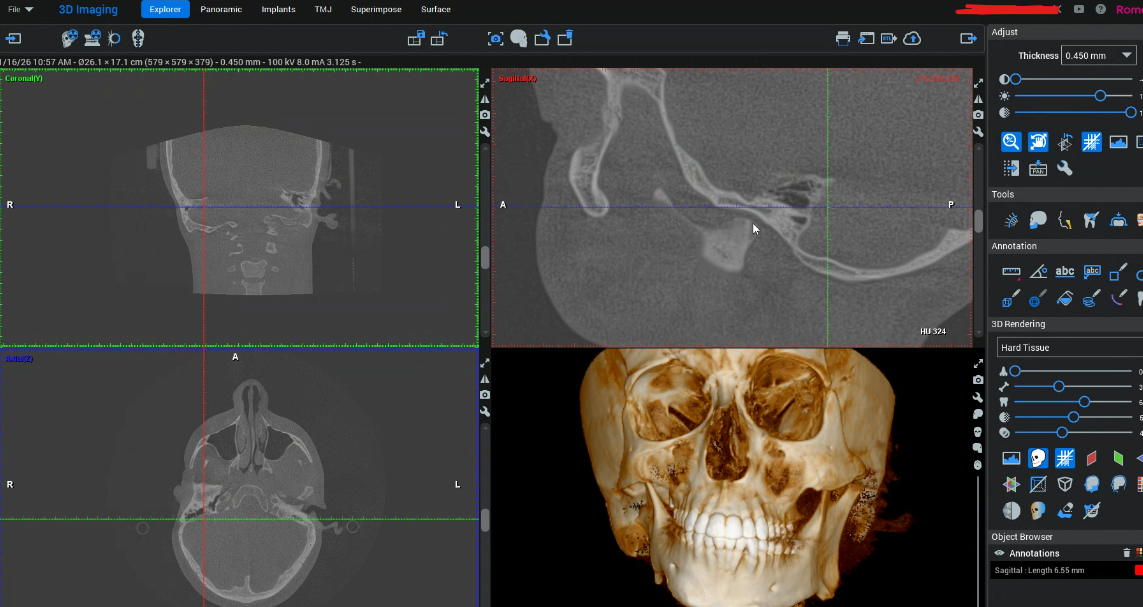The height and width of the screenshot is (607, 1143).
Task: Click the cloud upload icon
Action: [x=912, y=38]
